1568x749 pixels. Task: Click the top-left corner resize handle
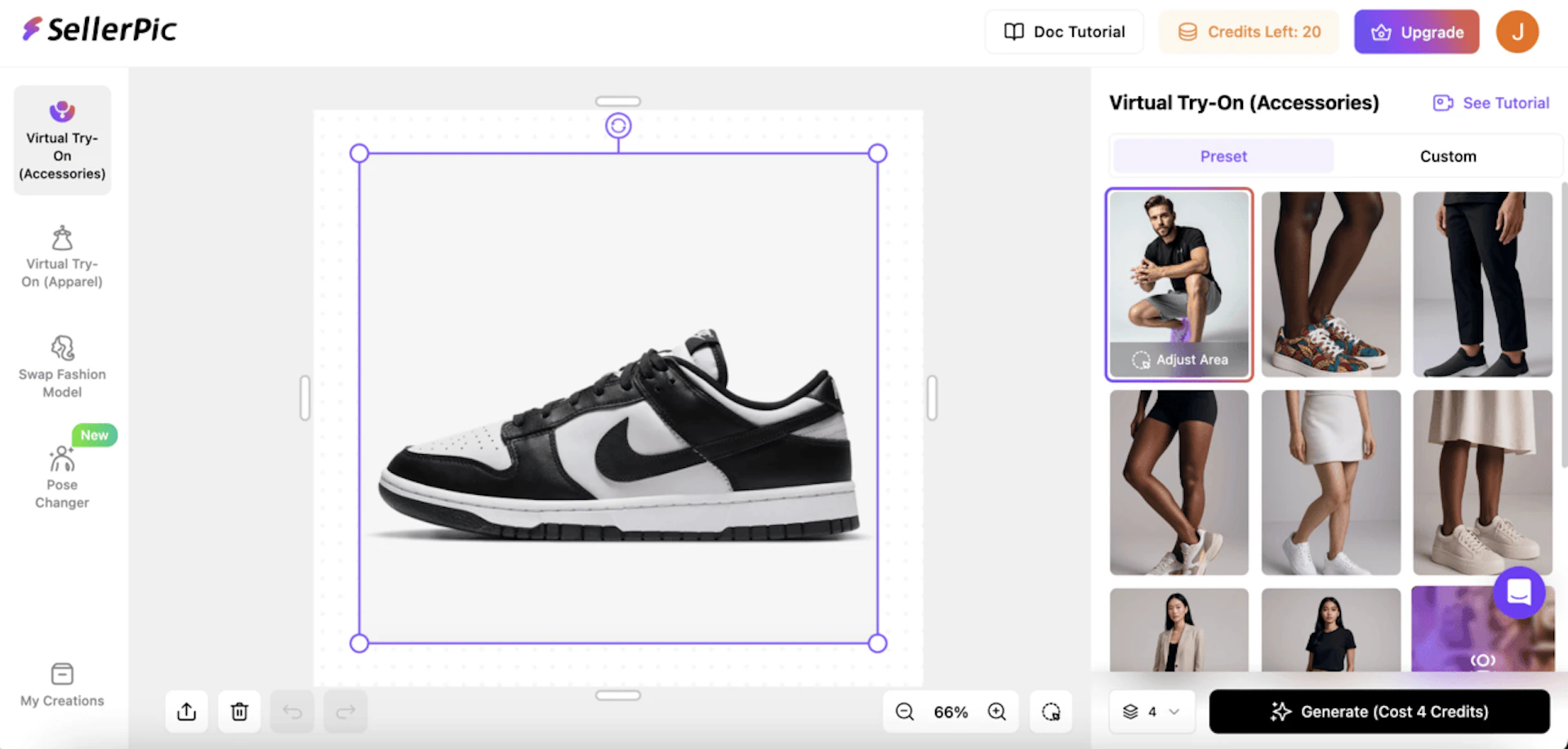[359, 154]
